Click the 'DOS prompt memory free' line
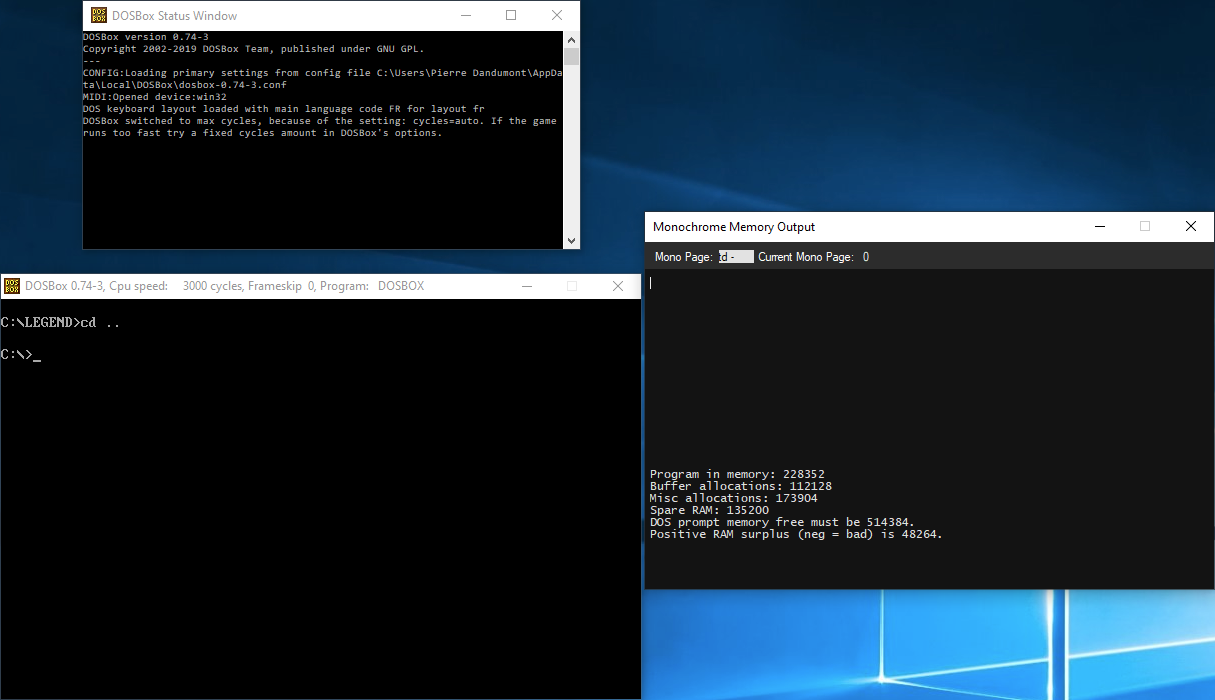 click(782, 522)
